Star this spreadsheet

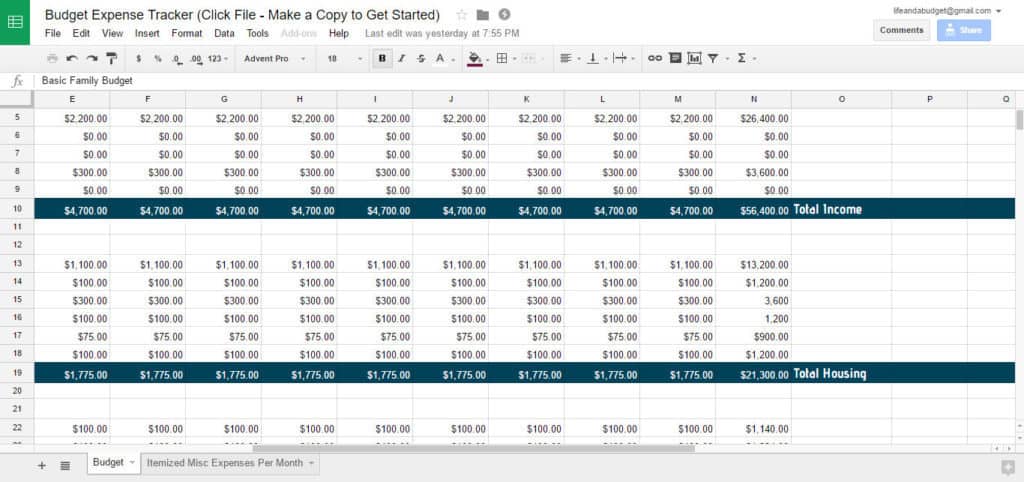pos(462,15)
